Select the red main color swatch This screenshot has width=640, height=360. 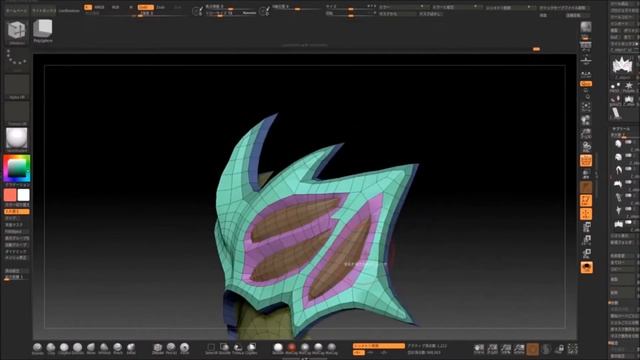[10, 195]
